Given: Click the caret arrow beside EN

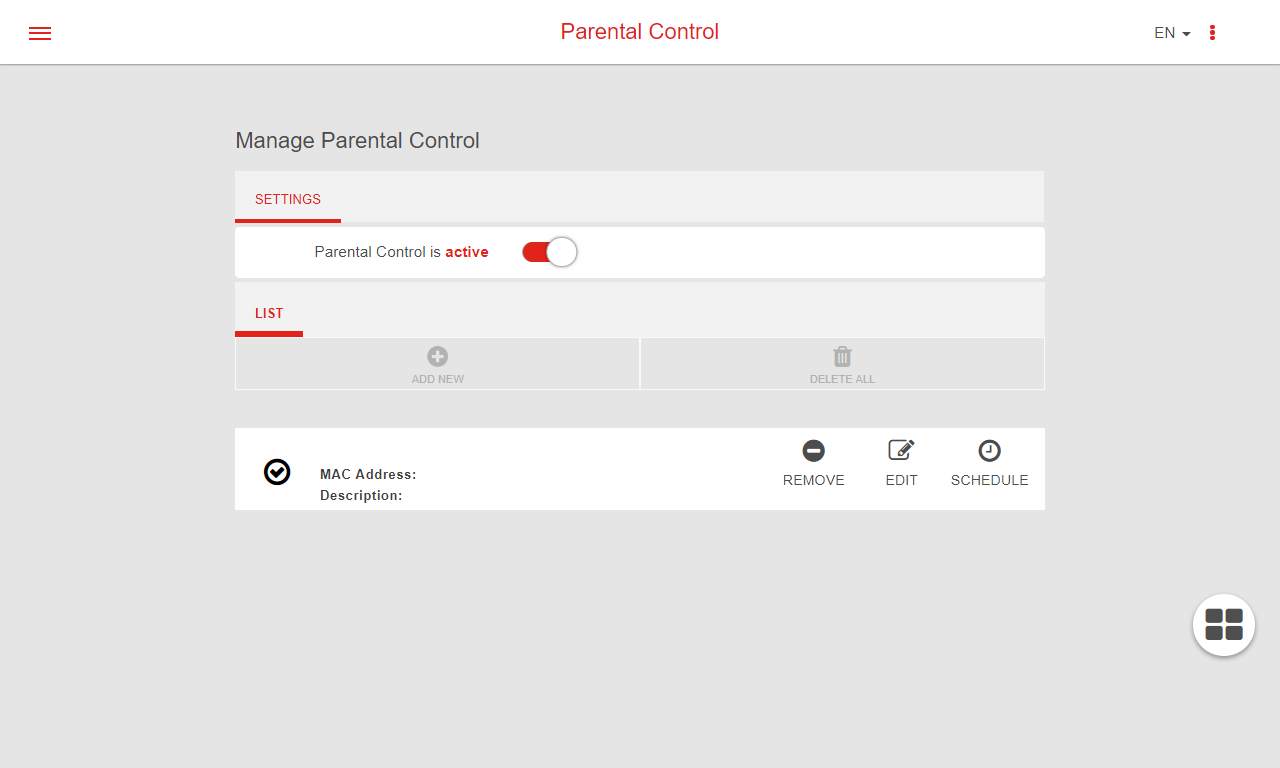Looking at the screenshot, I should [1187, 34].
